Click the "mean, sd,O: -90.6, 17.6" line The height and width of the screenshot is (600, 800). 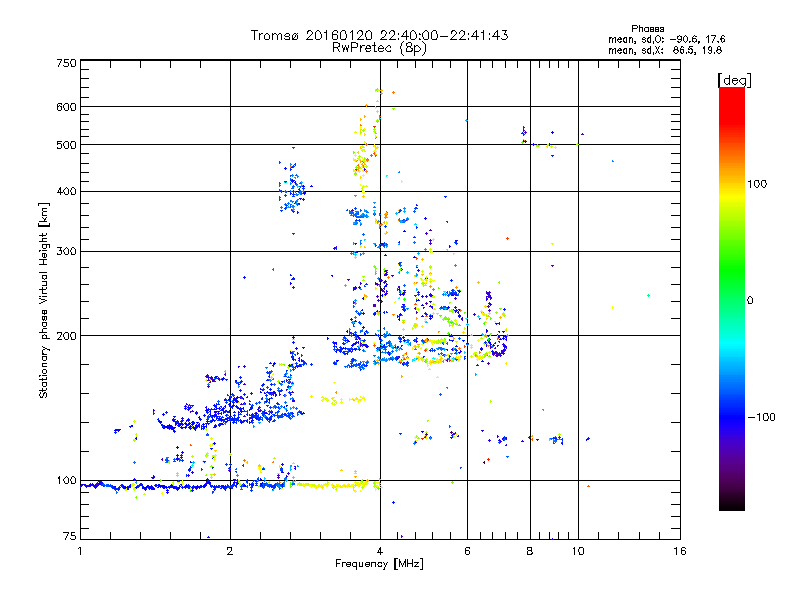(x=666, y=39)
